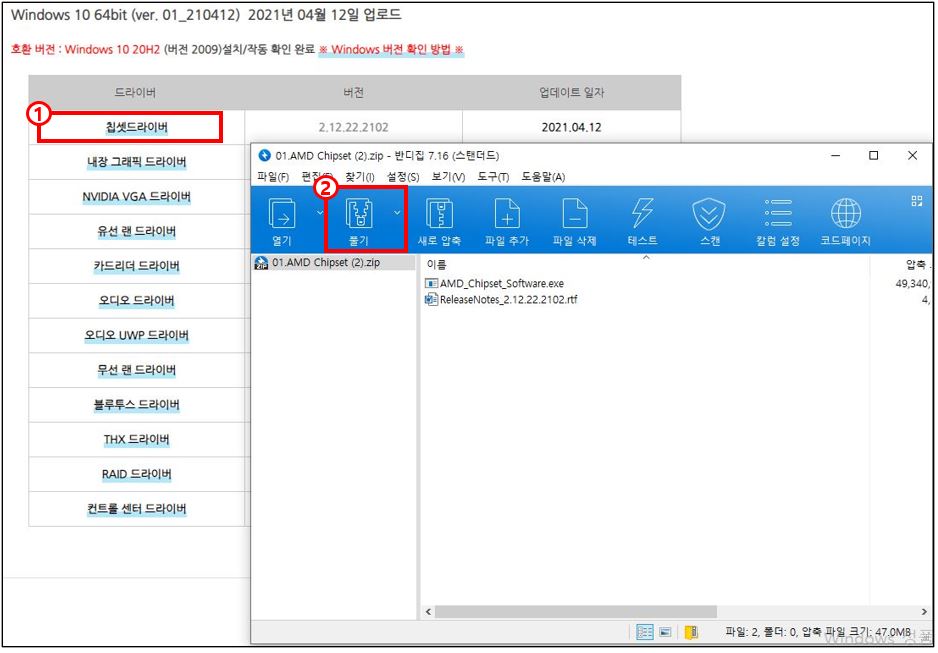Select 01.AMD Chipset (2).zip in tree panel
Screen dimensions: 938x653
[326, 263]
